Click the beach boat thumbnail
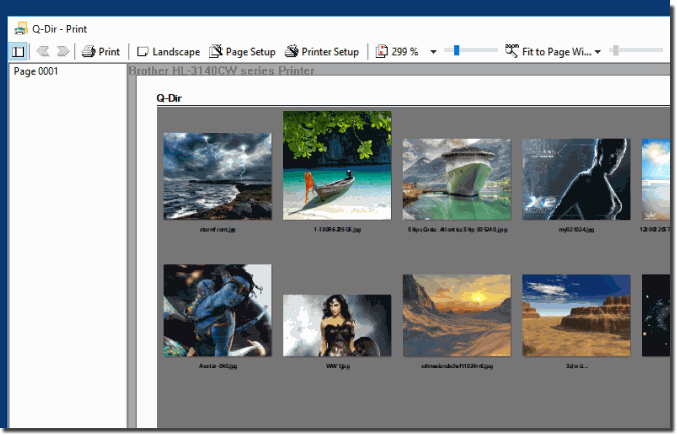The height and width of the screenshot is (435, 677). click(337, 165)
